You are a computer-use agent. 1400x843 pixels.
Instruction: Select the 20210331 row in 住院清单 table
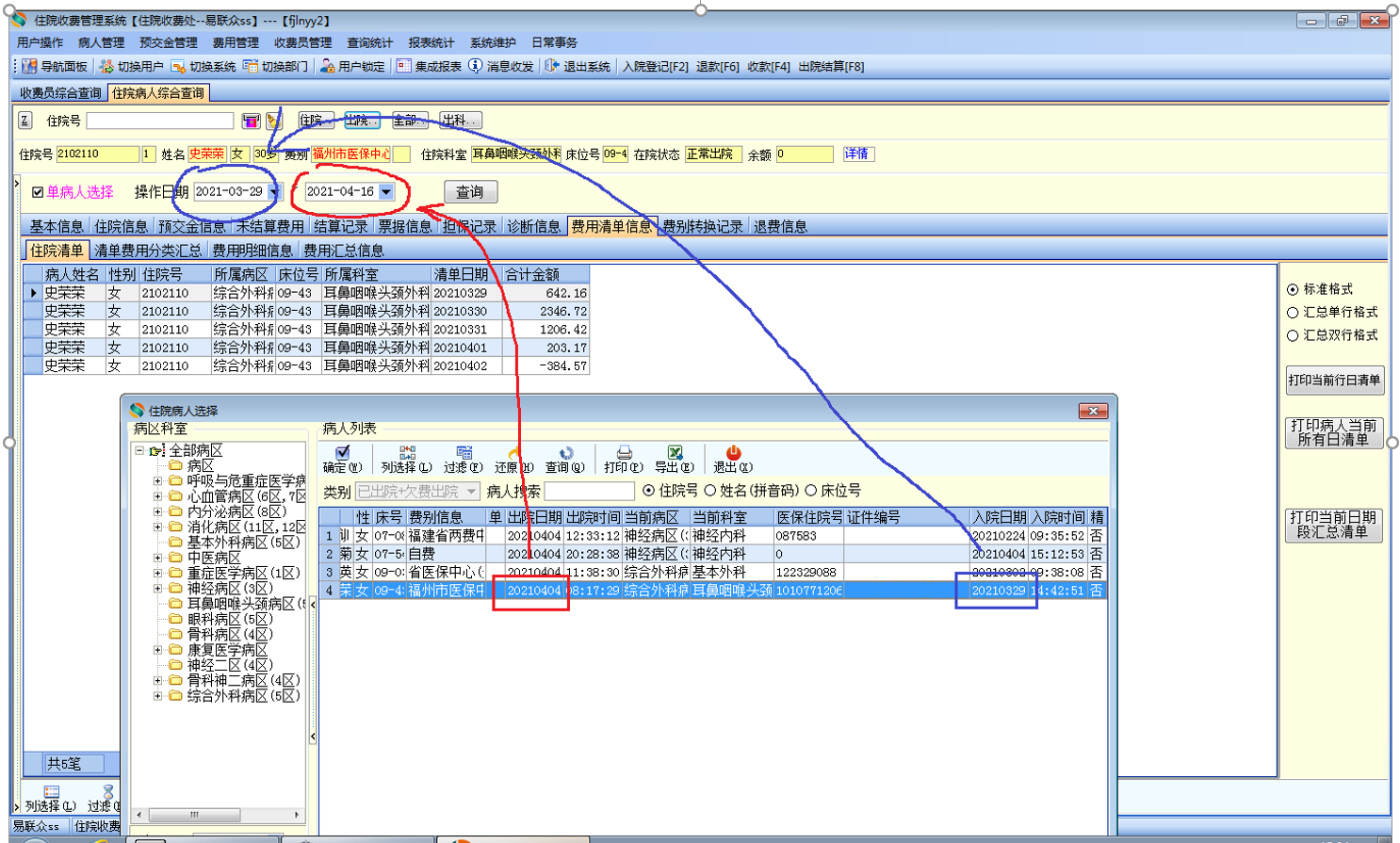click(307, 329)
